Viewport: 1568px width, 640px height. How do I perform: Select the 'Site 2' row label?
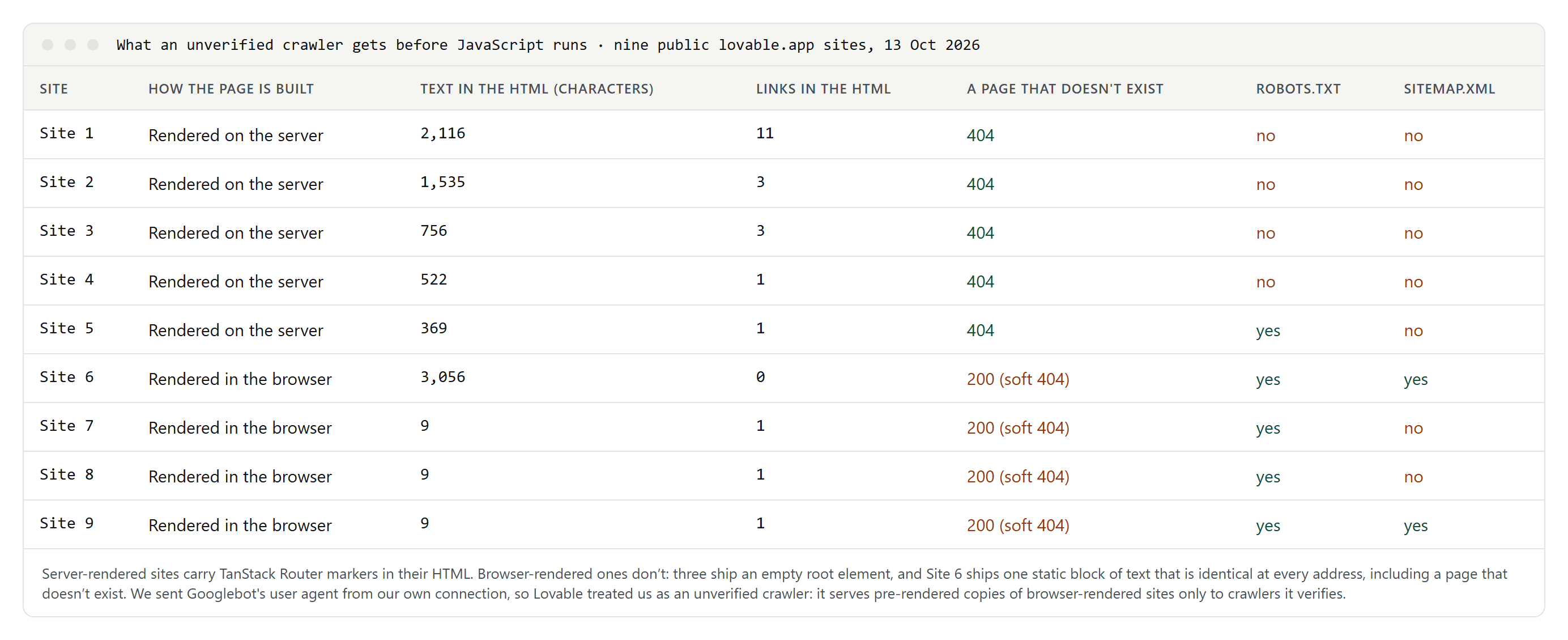pos(66,182)
